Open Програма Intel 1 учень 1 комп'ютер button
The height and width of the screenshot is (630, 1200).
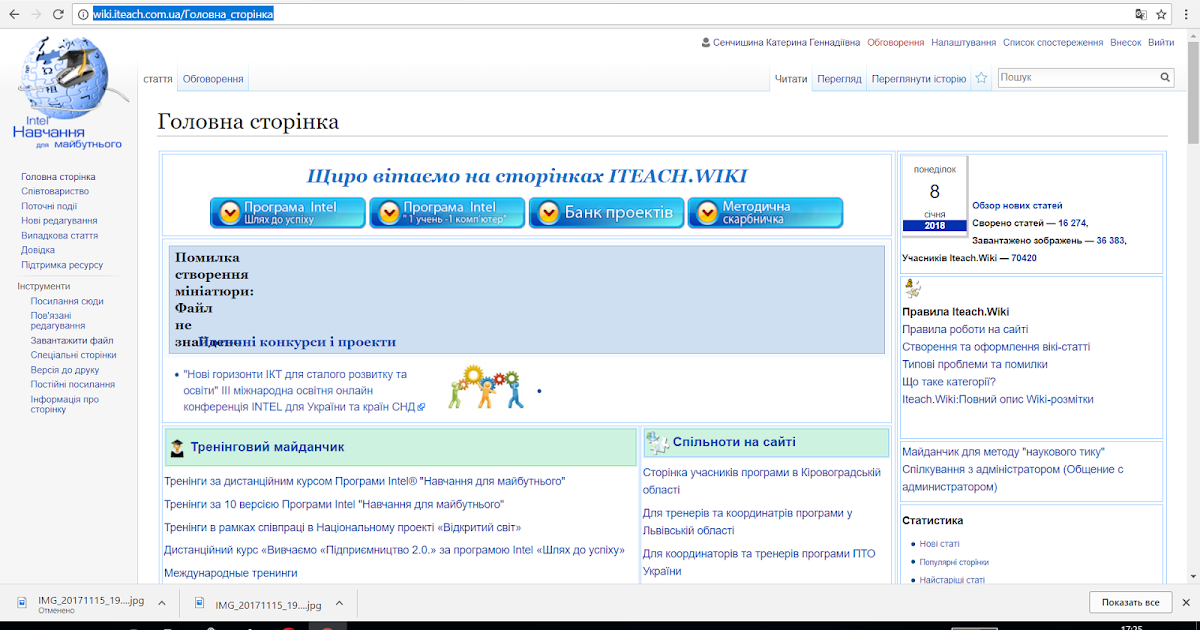coord(447,213)
